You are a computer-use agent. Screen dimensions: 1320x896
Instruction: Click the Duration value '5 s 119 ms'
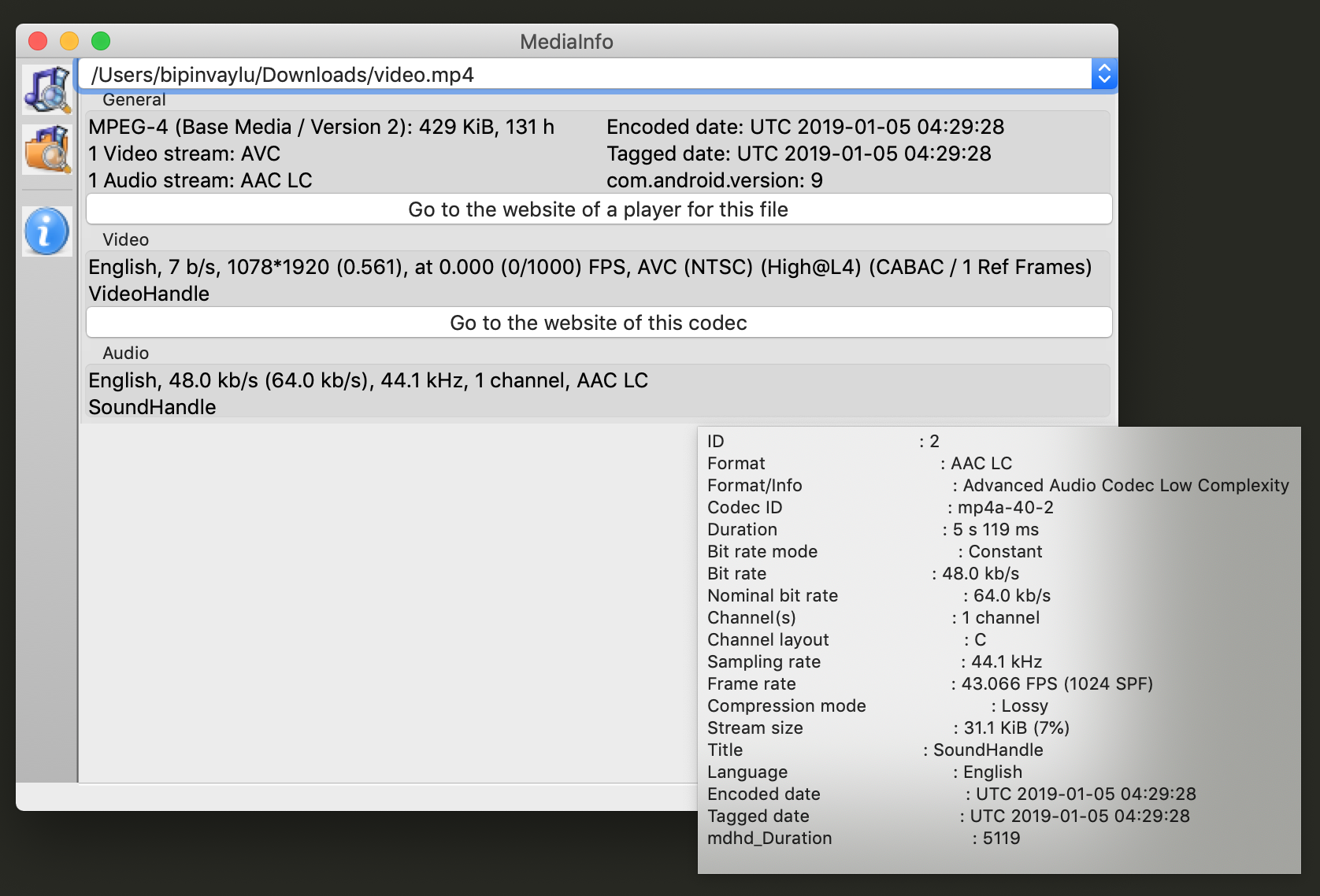coord(996,529)
